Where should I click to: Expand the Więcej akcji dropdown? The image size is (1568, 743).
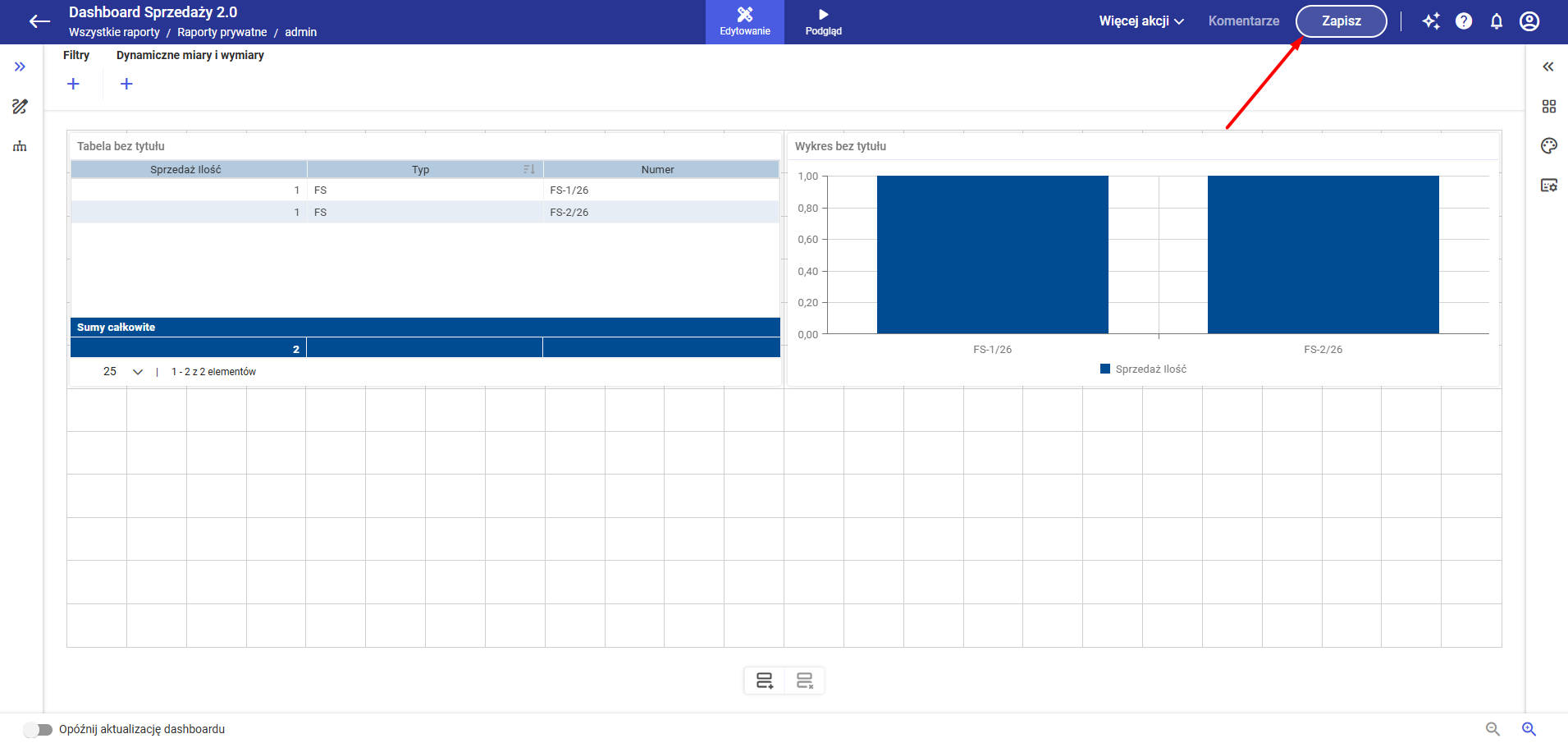[x=1141, y=21]
